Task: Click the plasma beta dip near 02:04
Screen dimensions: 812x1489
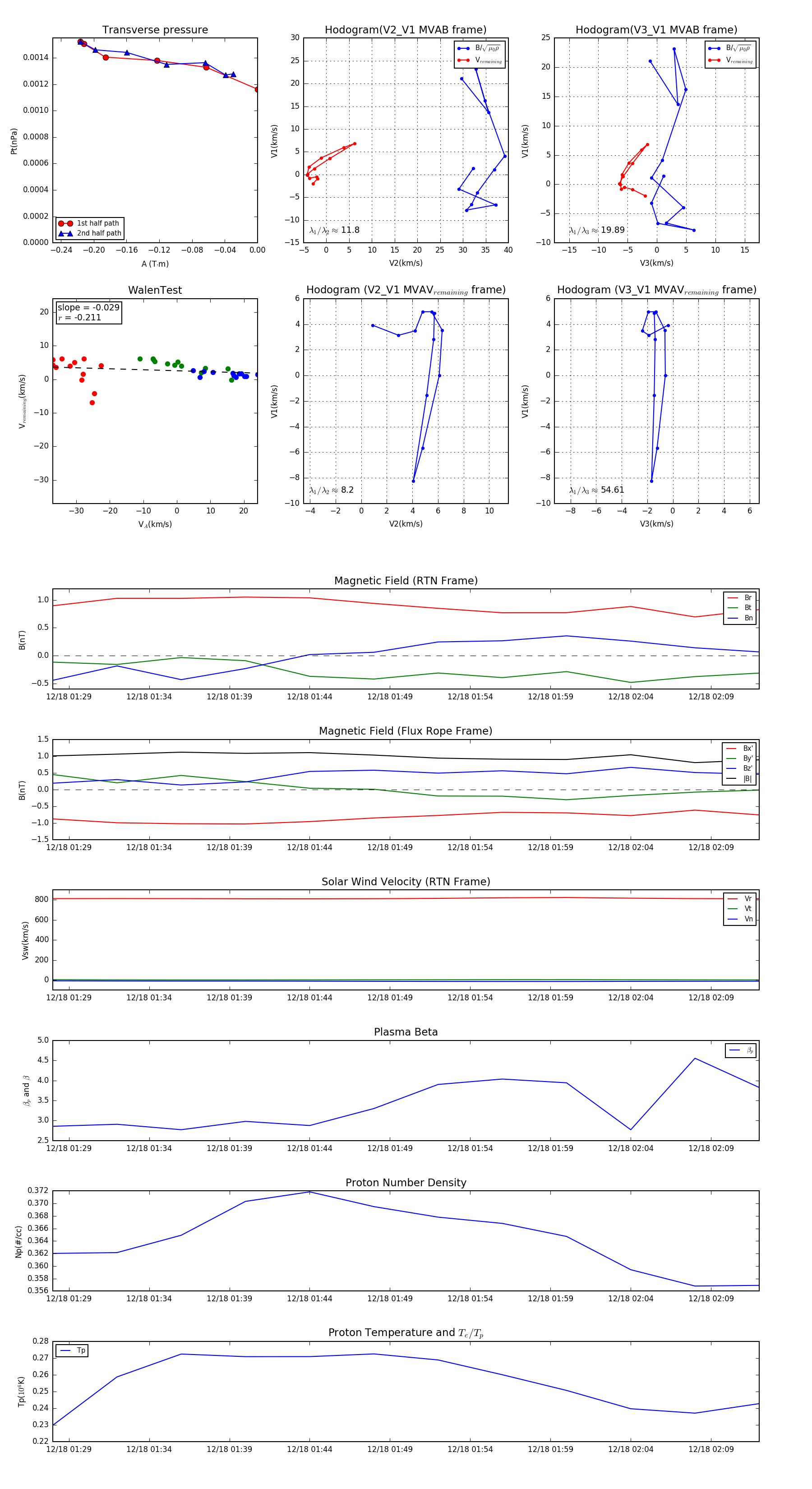Action: point(631,1129)
